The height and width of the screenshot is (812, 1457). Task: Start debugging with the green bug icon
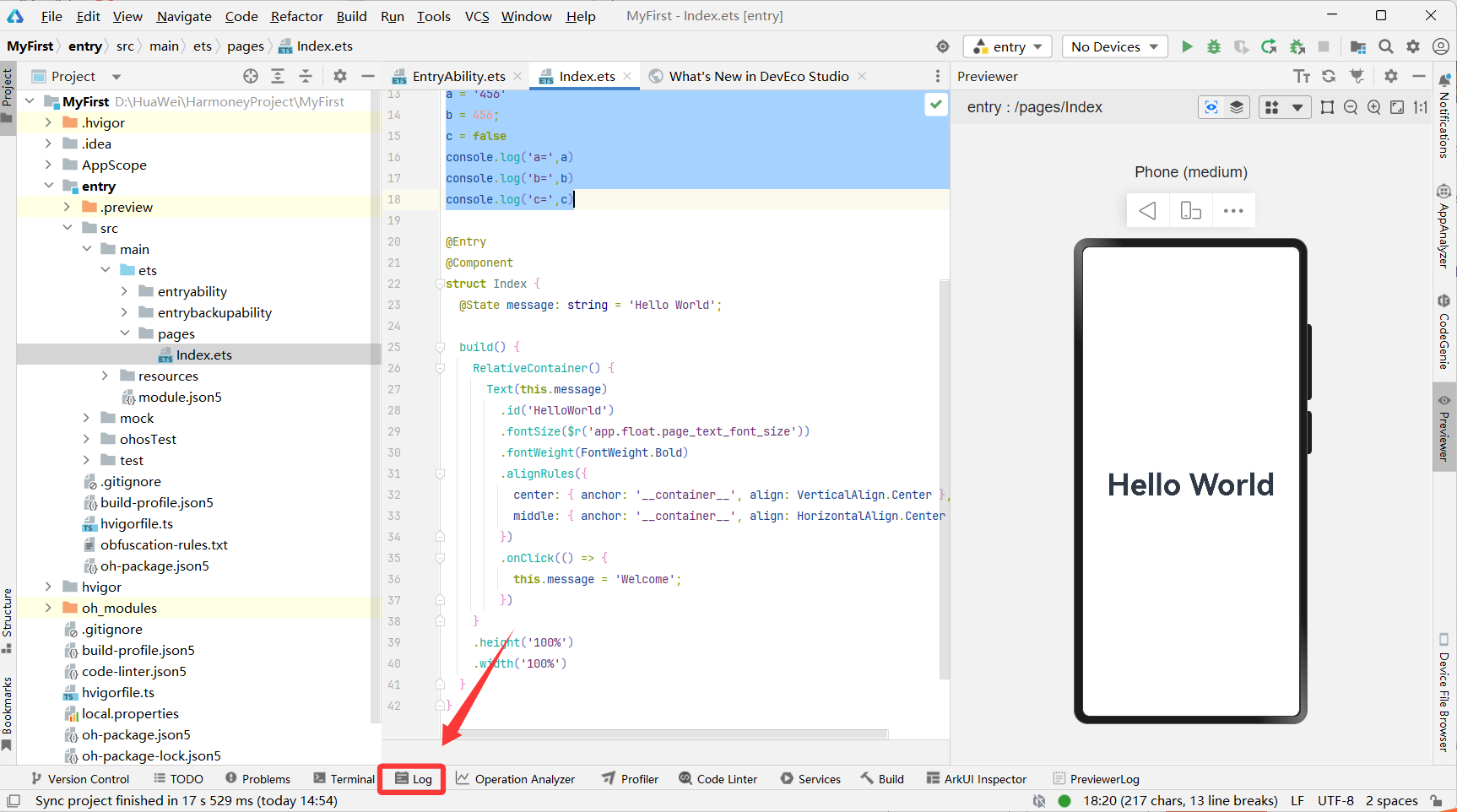tap(1214, 46)
